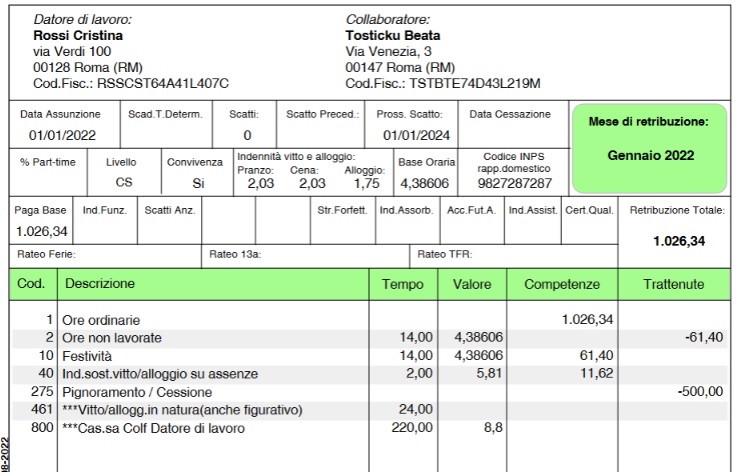Click the Scatti value 0

pyautogui.click(x=247, y=135)
